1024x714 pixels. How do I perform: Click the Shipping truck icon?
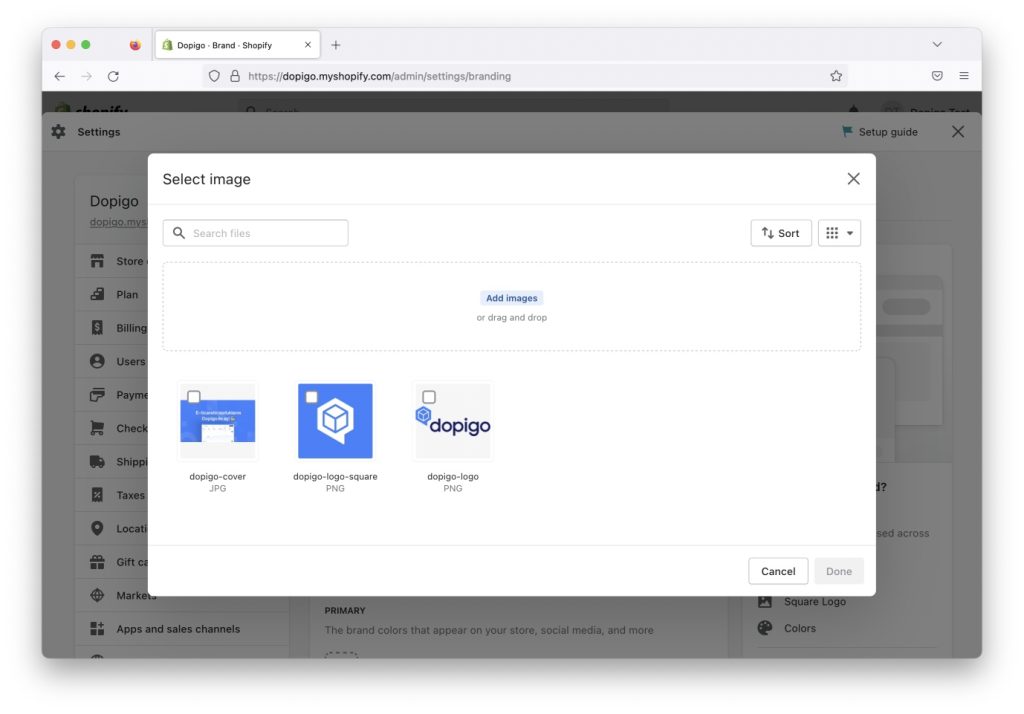pyautogui.click(x=97, y=462)
